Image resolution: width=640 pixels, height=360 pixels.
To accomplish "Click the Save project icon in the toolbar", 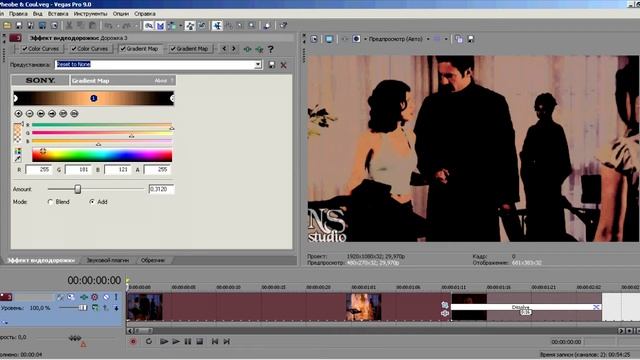I will click(18, 26).
